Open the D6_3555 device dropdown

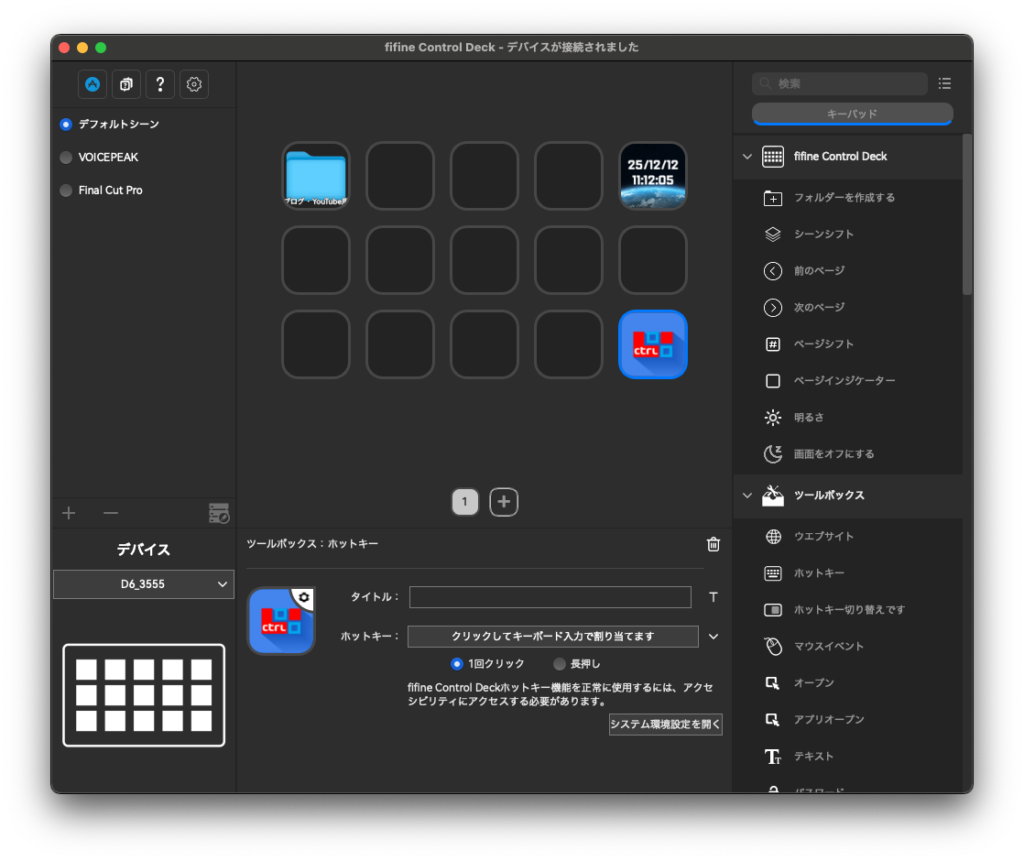coord(143,583)
